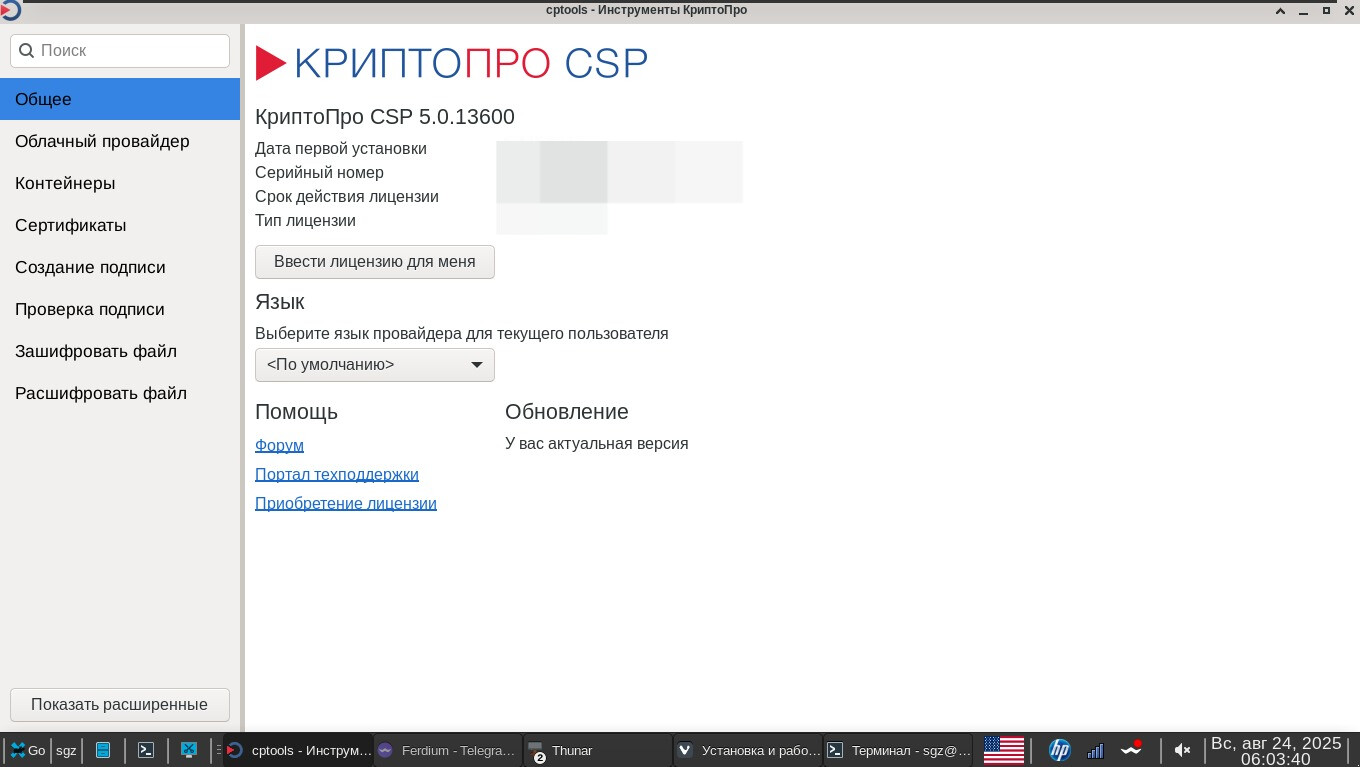Open the network signal tray icon
Viewport: 1360px width, 767px height.
(x=1095, y=750)
